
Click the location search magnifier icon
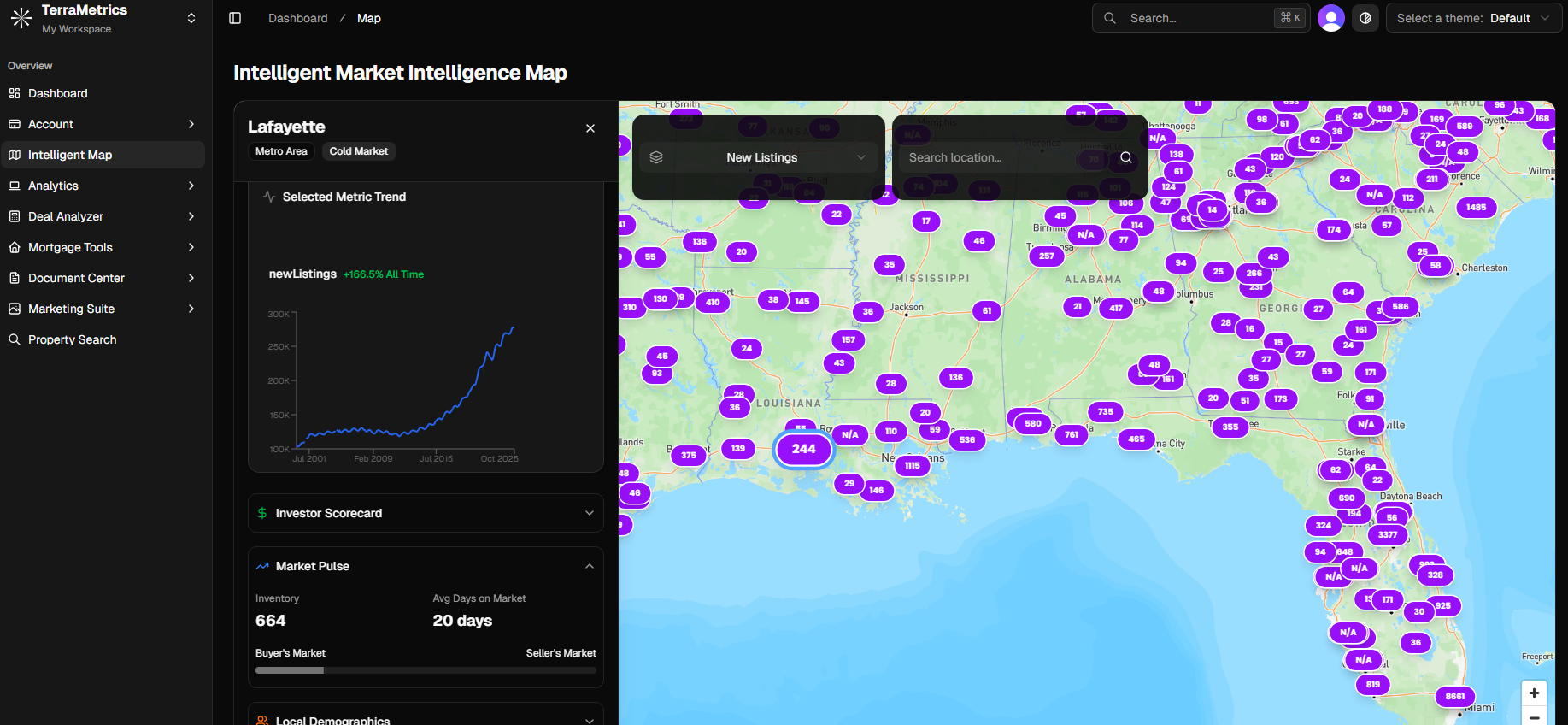[1126, 157]
